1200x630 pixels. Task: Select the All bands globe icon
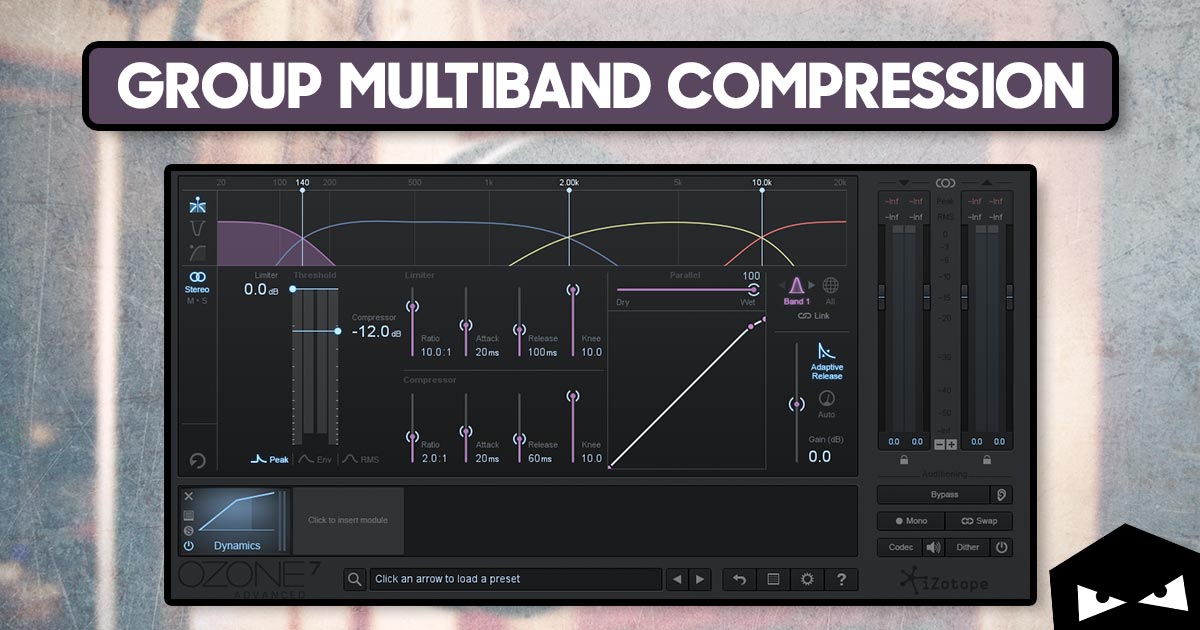click(831, 285)
